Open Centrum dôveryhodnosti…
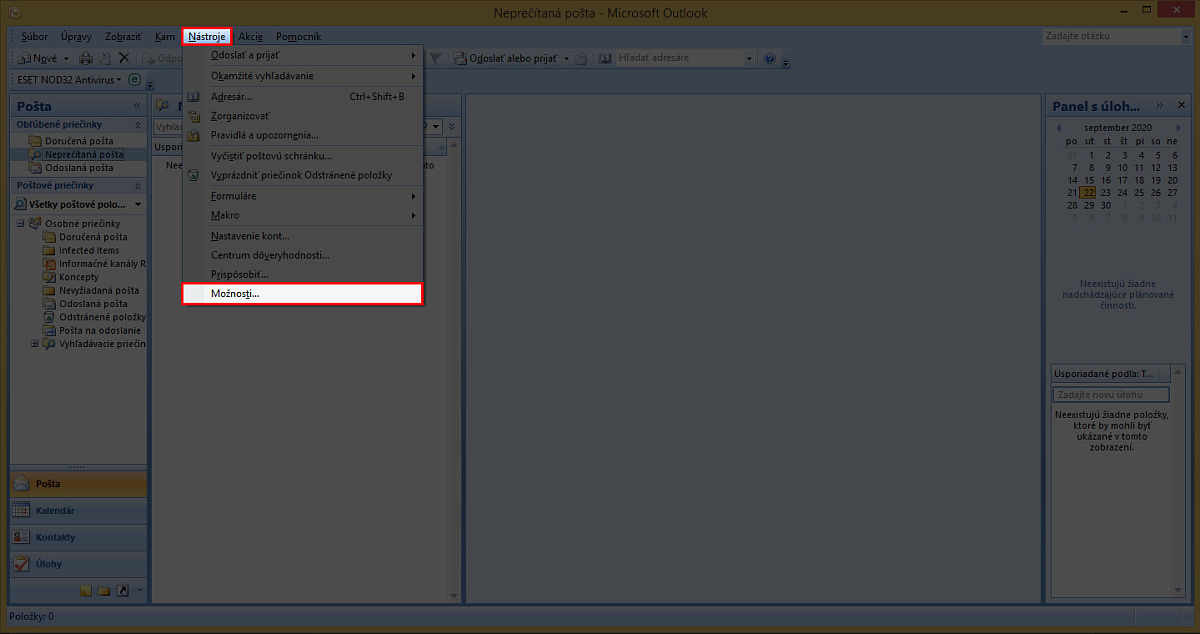The width and height of the screenshot is (1200, 634). 302,255
